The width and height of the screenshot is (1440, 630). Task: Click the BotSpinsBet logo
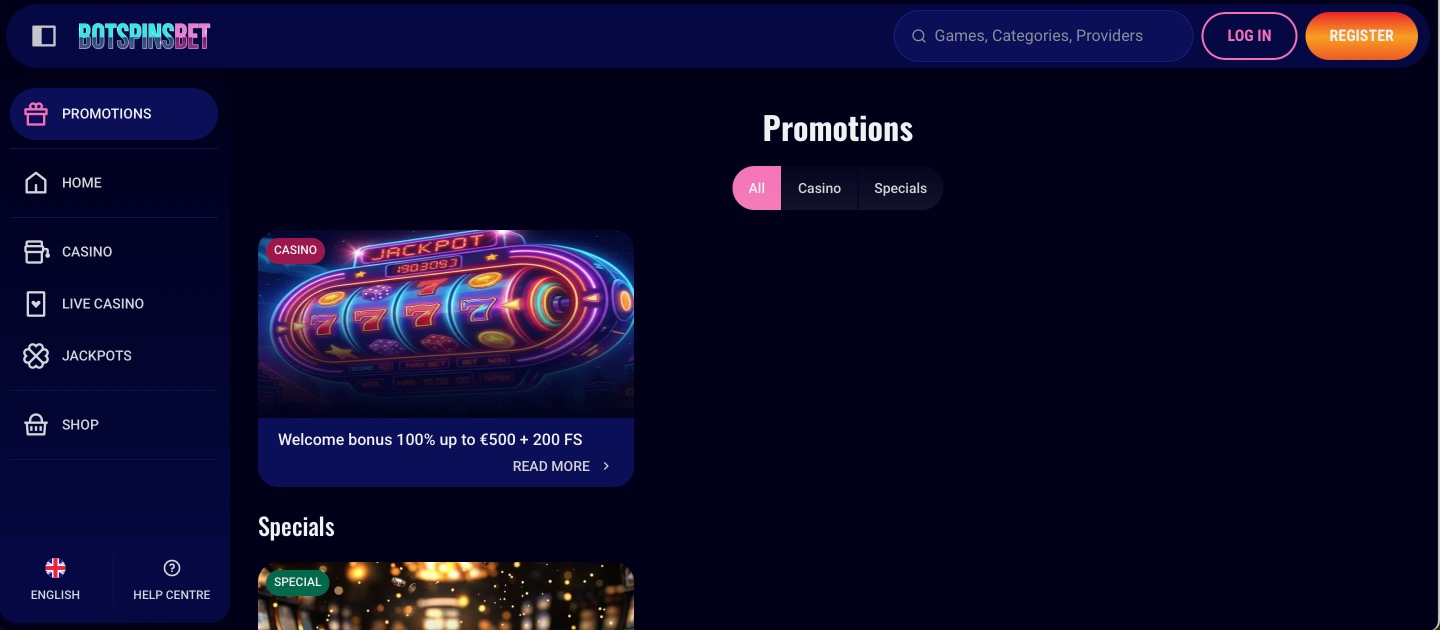(144, 36)
